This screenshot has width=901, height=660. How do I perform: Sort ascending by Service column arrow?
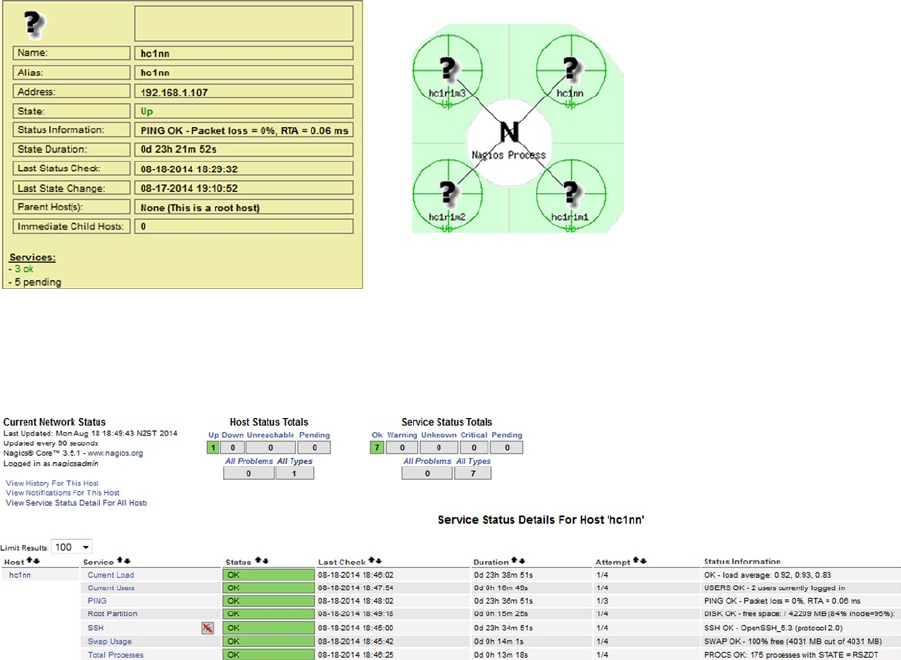tap(120, 561)
